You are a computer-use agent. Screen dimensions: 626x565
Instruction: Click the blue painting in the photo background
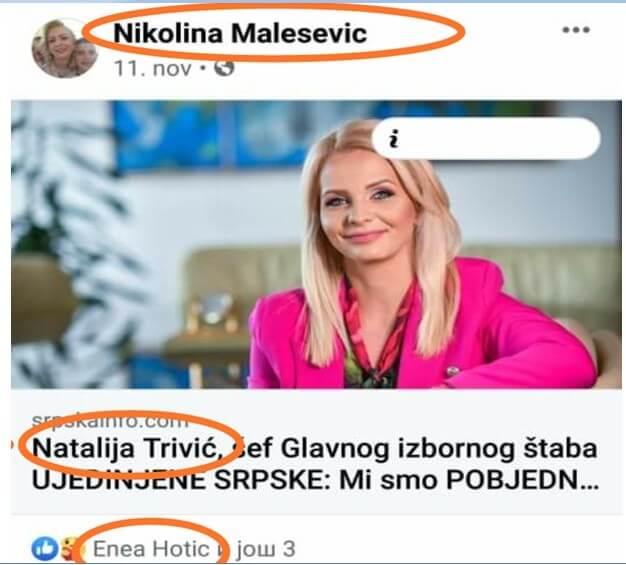pyautogui.click(x=208, y=136)
